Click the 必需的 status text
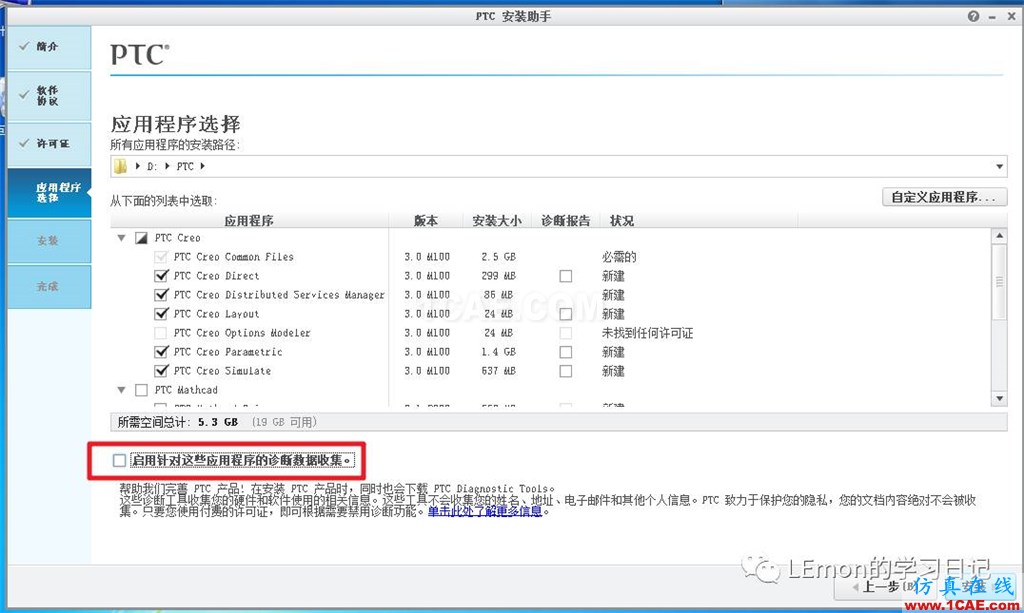1024x613 pixels. (619, 257)
